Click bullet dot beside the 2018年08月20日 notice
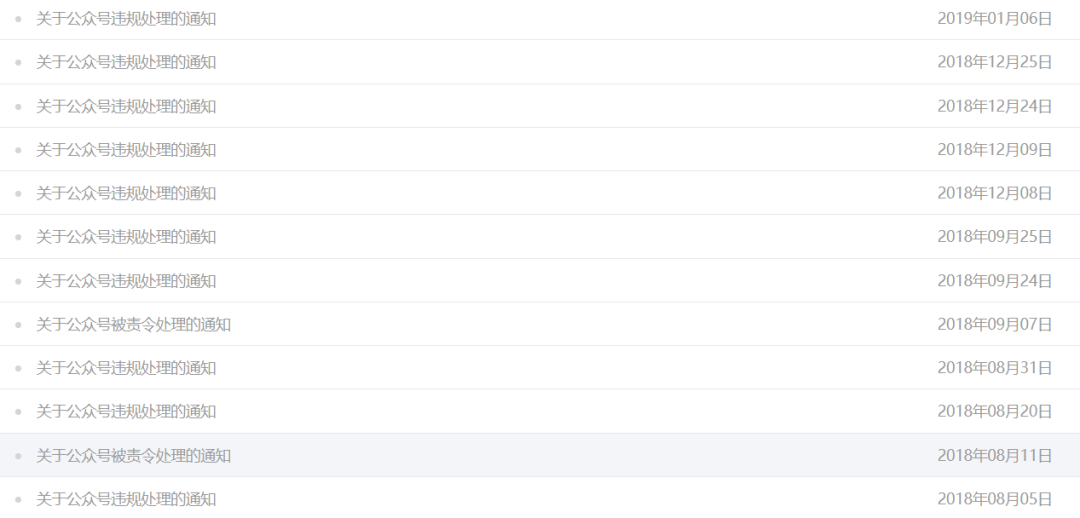This screenshot has height=518, width=1080. pos(18,412)
